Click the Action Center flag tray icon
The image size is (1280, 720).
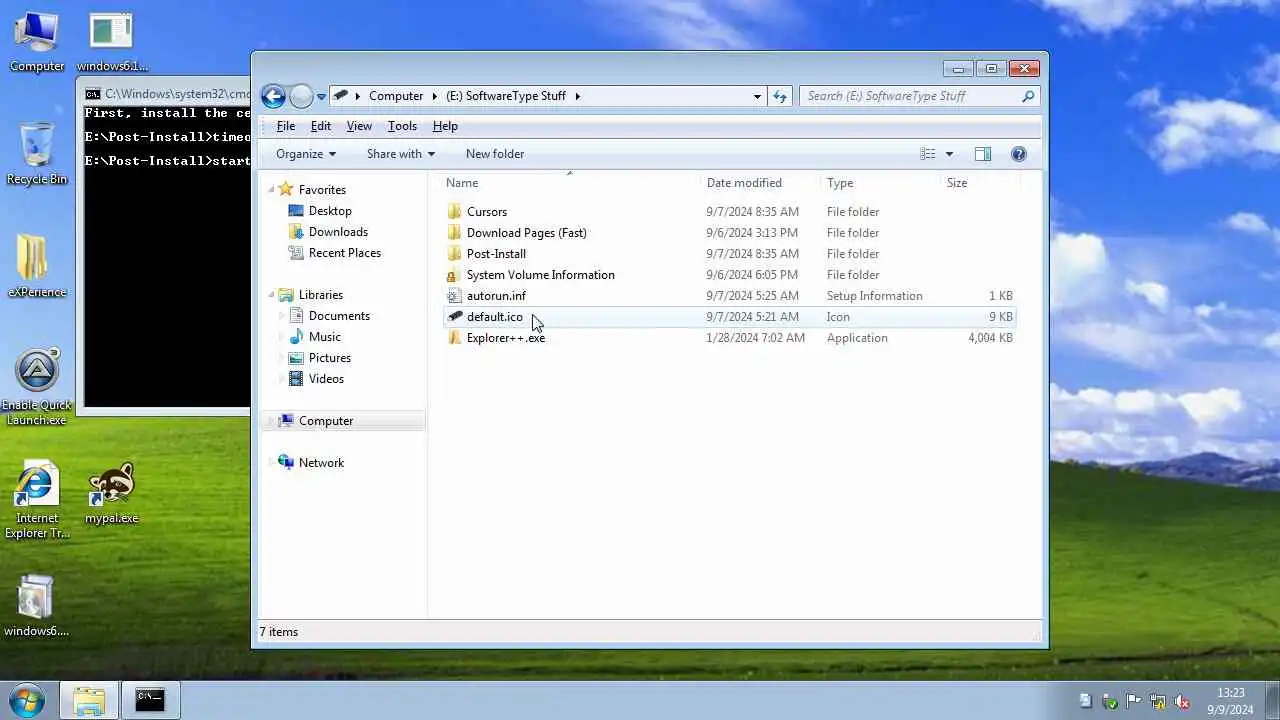coord(1134,701)
